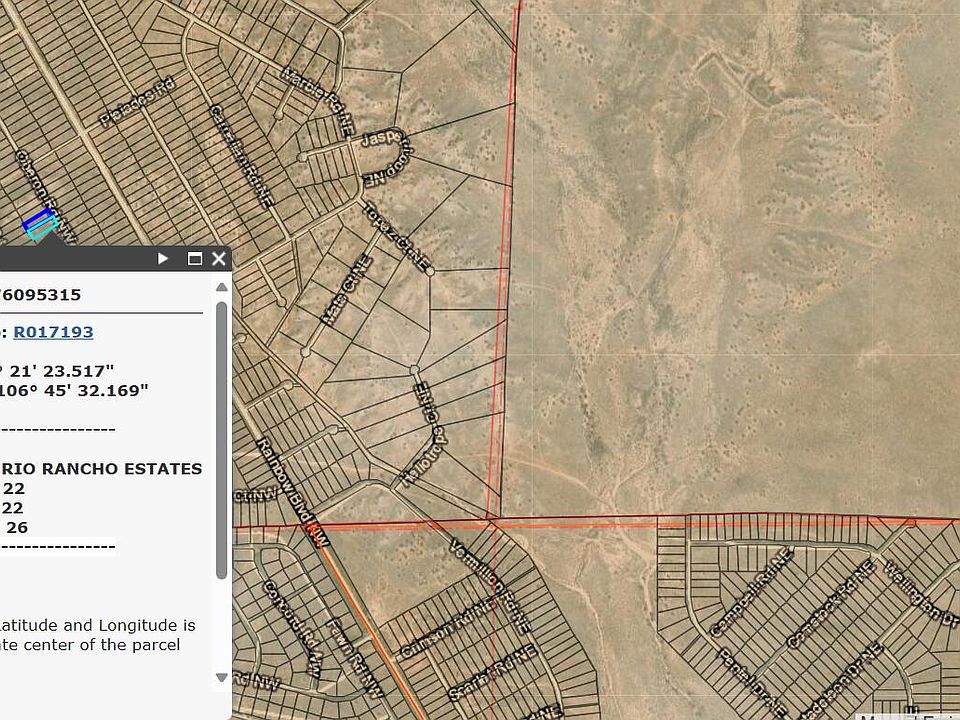Click the popup scrollbar down arrow

point(221,678)
